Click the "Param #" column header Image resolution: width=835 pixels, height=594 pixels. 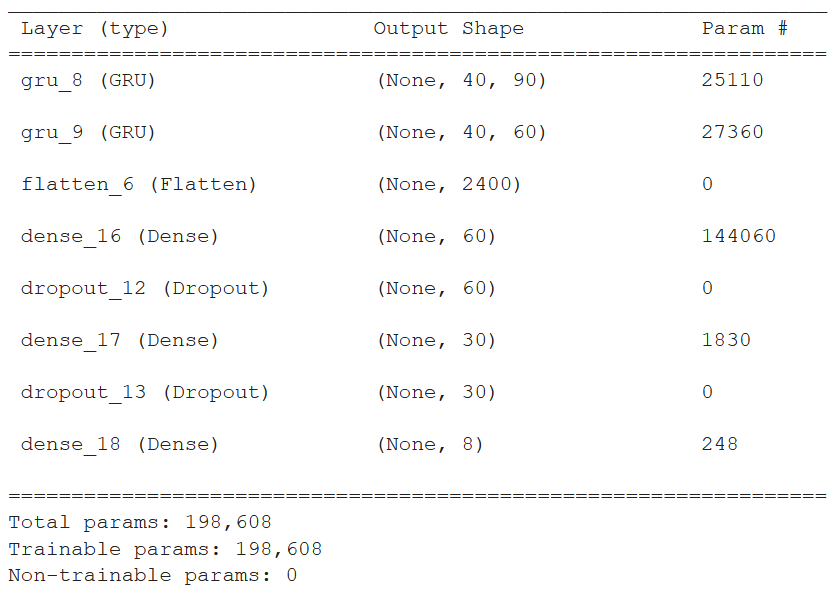(744, 28)
